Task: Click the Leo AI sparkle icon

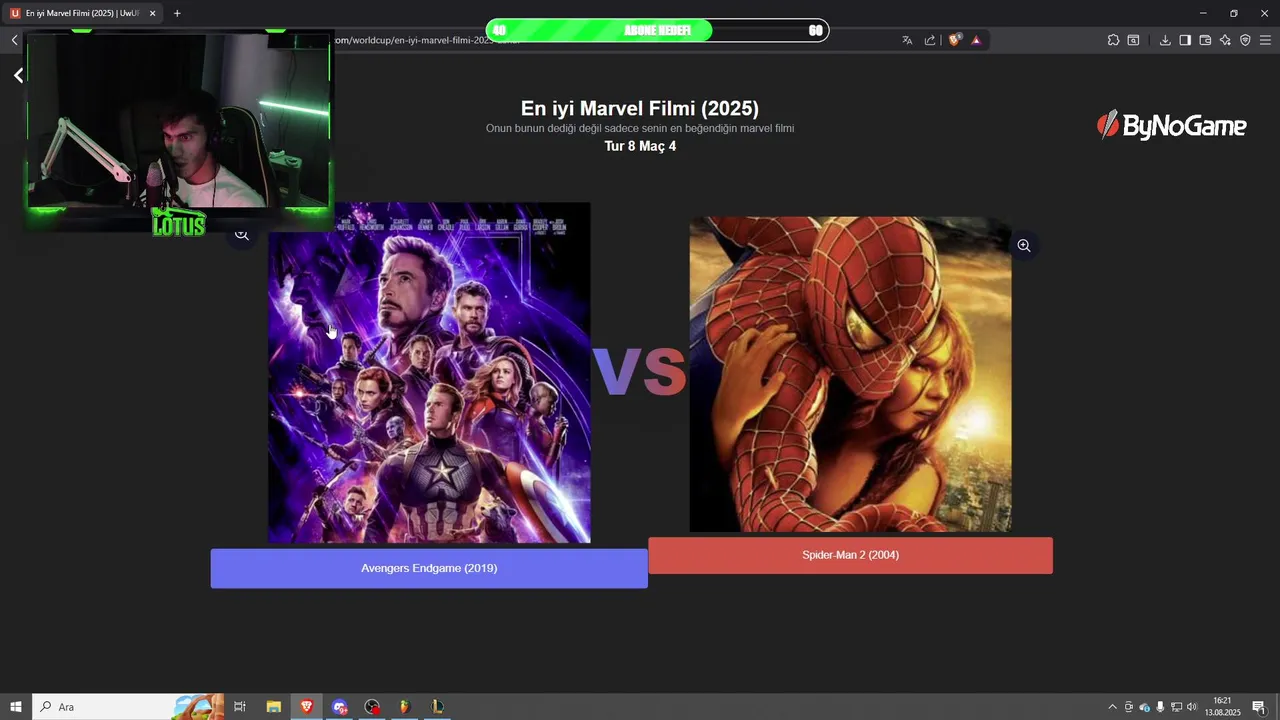Action: tap(1225, 40)
